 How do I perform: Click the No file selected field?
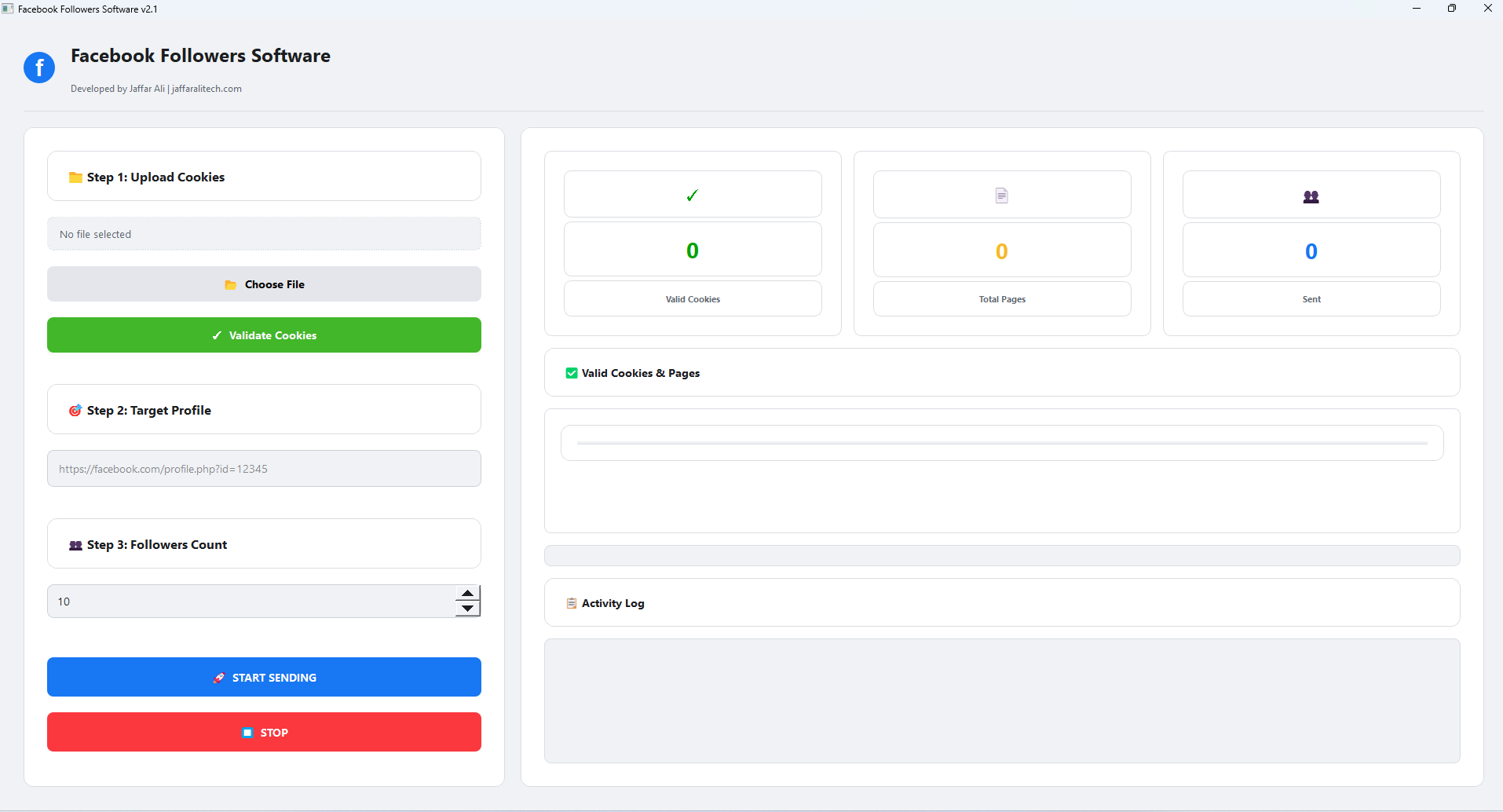pos(264,234)
